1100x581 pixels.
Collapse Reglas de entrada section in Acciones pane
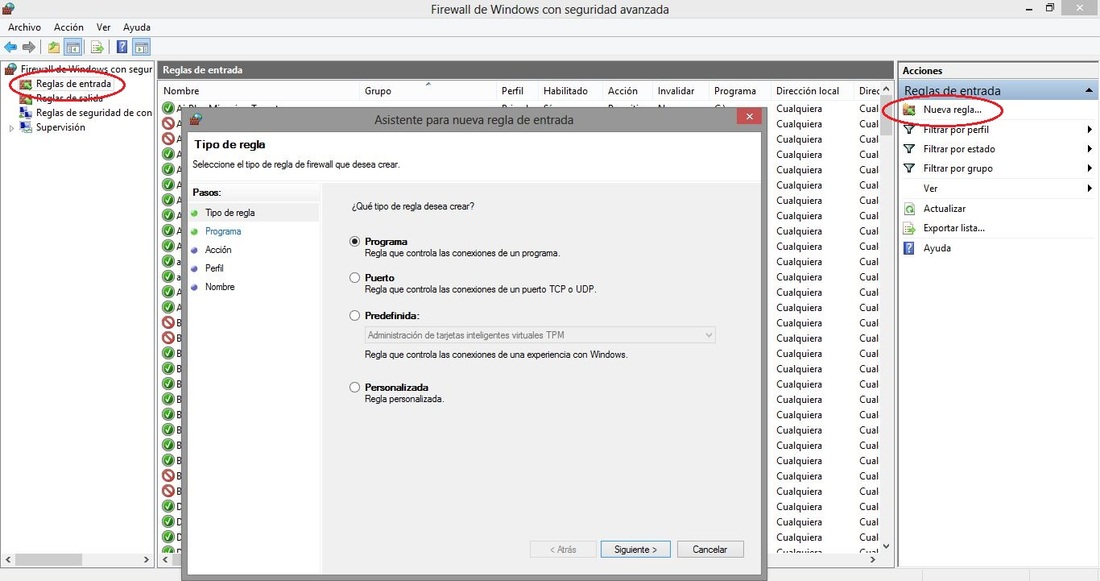pos(1089,91)
